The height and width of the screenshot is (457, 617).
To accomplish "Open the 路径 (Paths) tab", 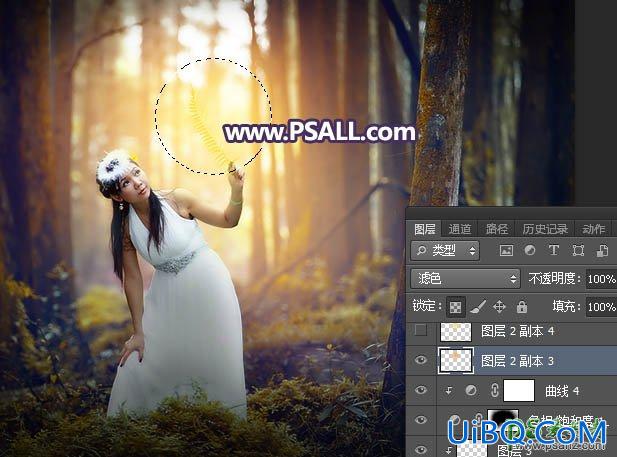I will (497, 229).
